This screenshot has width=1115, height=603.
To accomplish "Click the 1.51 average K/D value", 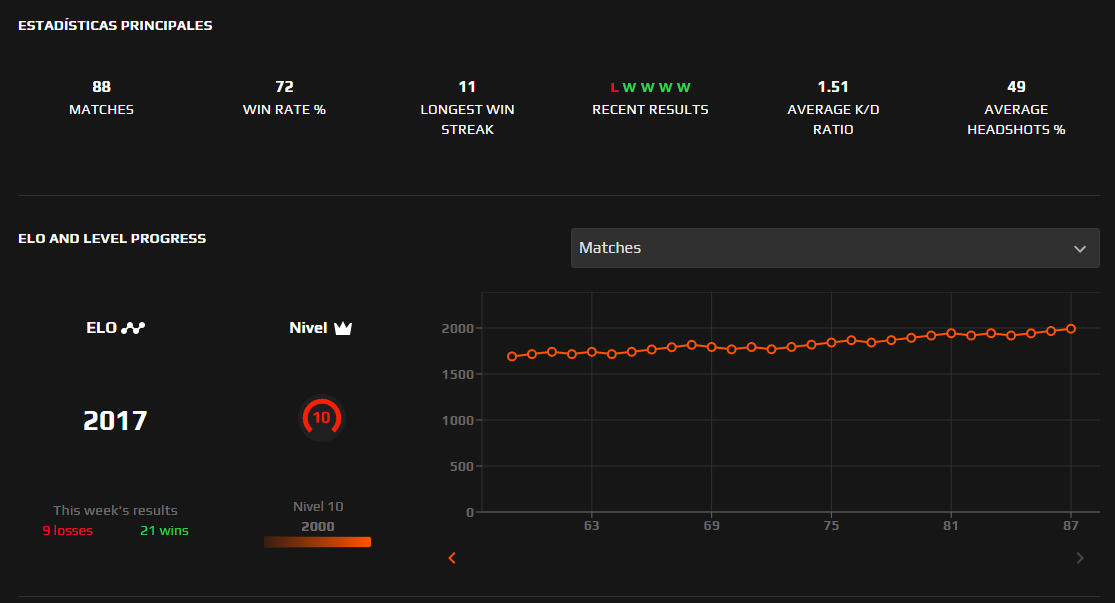I will [833, 87].
